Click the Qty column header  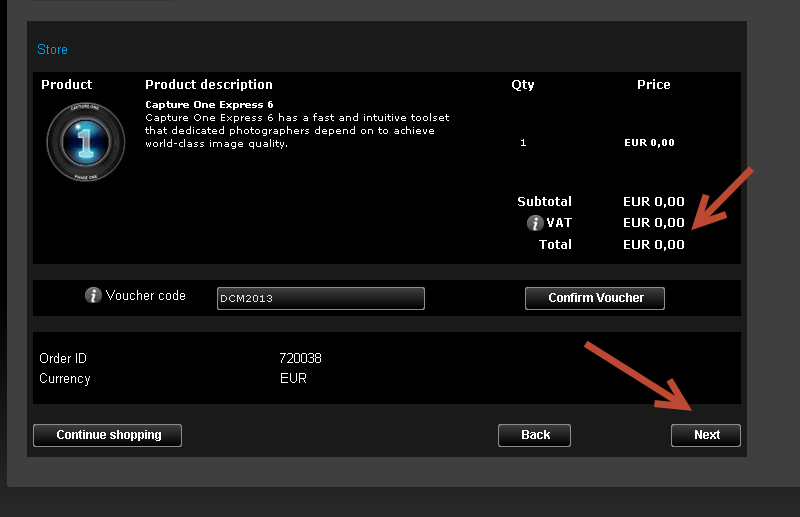pos(522,85)
